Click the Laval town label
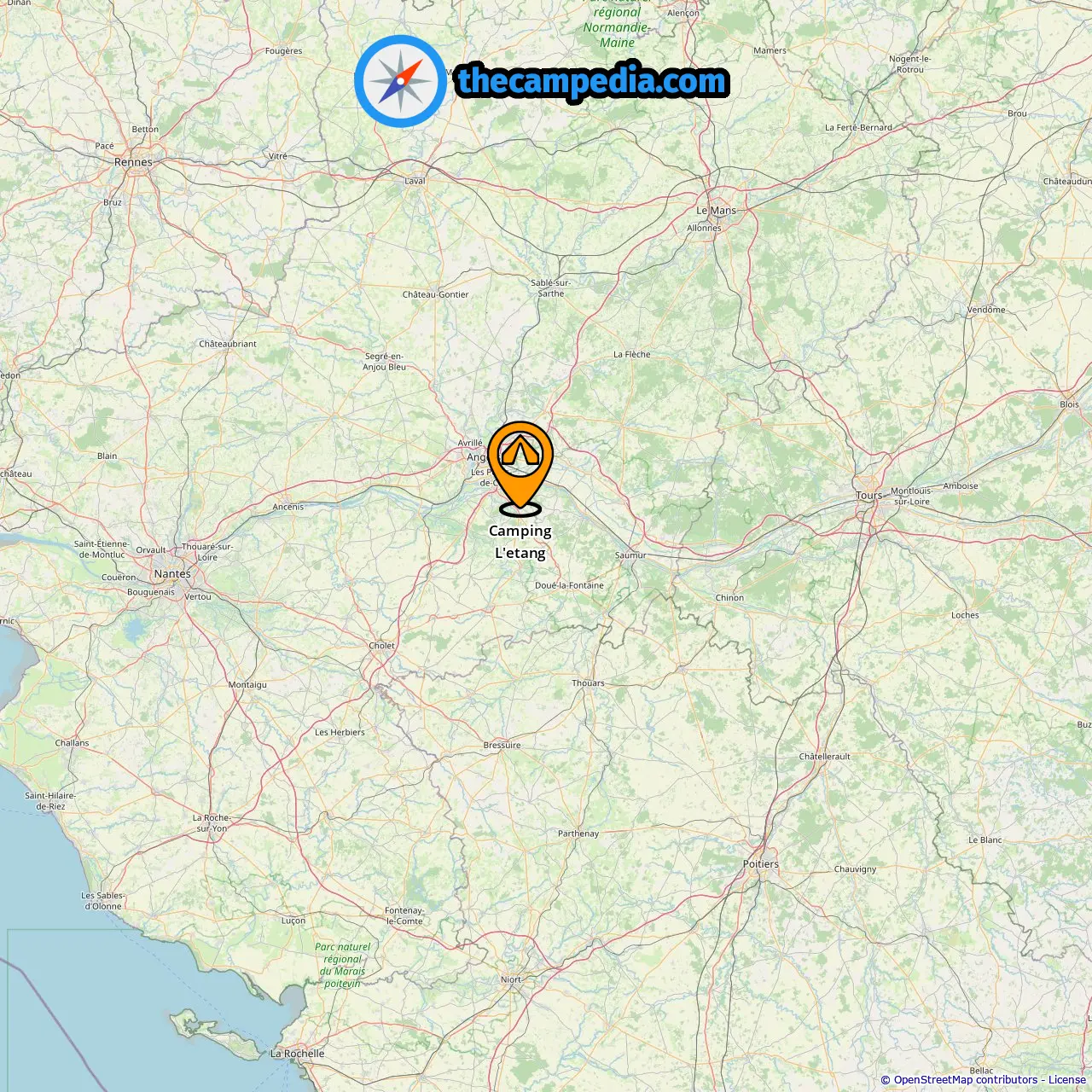Image resolution: width=1092 pixels, height=1092 pixels. pyautogui.click(x=415, y=181)
